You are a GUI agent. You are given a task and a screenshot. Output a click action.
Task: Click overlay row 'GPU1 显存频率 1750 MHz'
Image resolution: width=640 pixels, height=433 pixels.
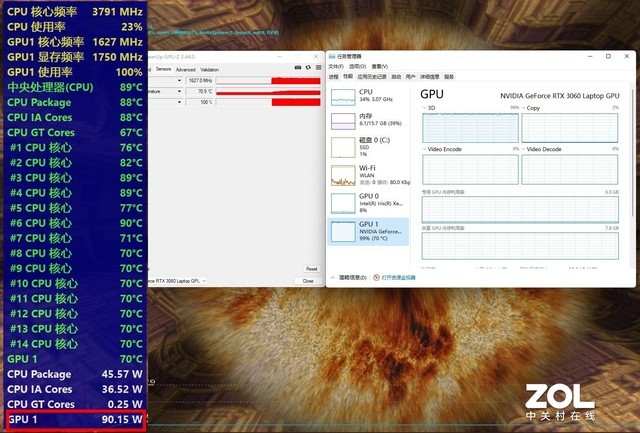pos(75,57)
